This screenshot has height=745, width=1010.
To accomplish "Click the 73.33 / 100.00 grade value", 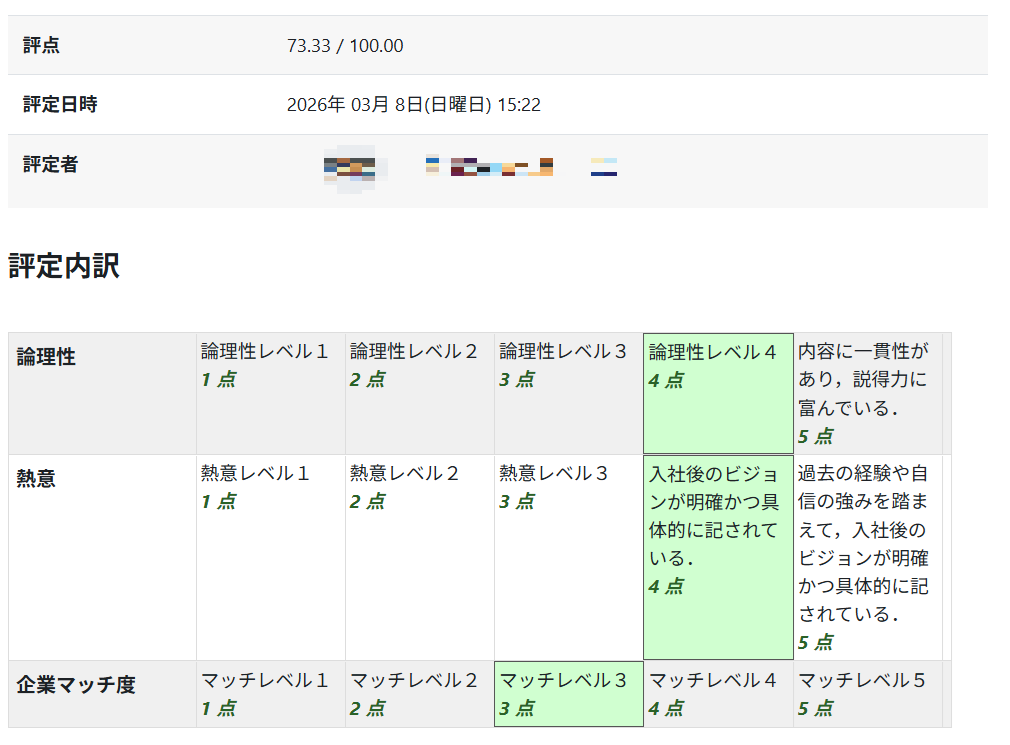I will tap(345, 46).
